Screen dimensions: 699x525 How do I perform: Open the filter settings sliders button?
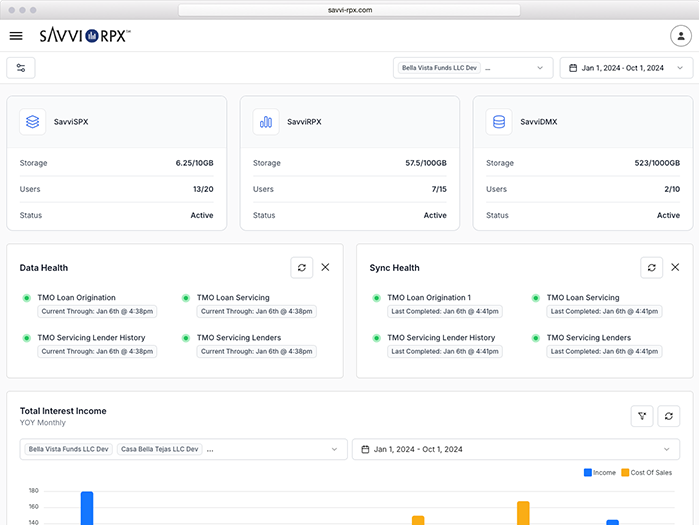(21, 68)
